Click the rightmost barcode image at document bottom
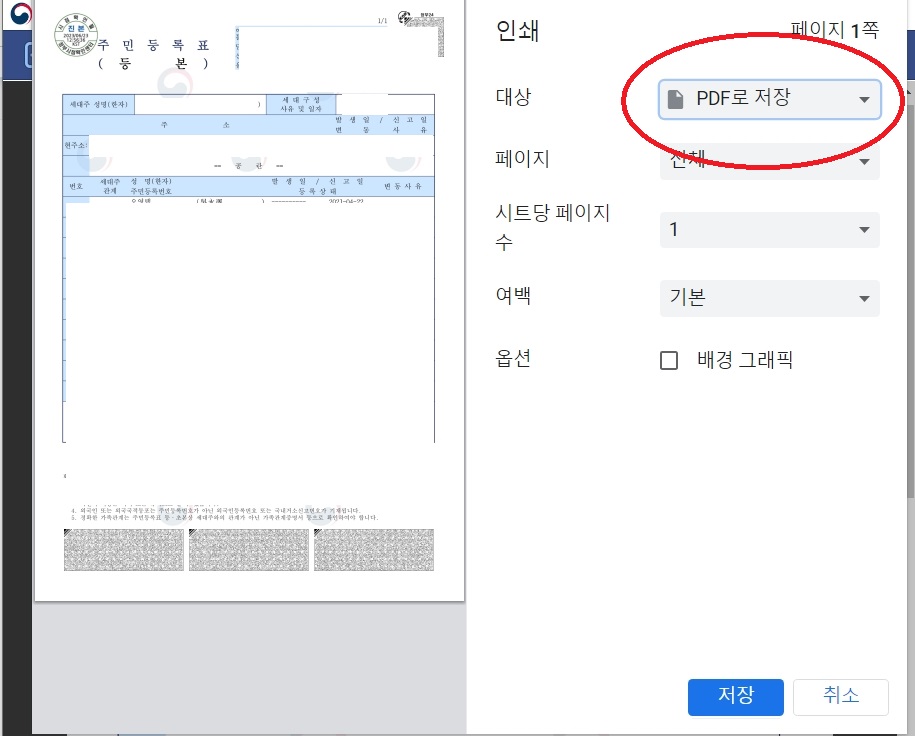915x736 pixels. (374, 549)
